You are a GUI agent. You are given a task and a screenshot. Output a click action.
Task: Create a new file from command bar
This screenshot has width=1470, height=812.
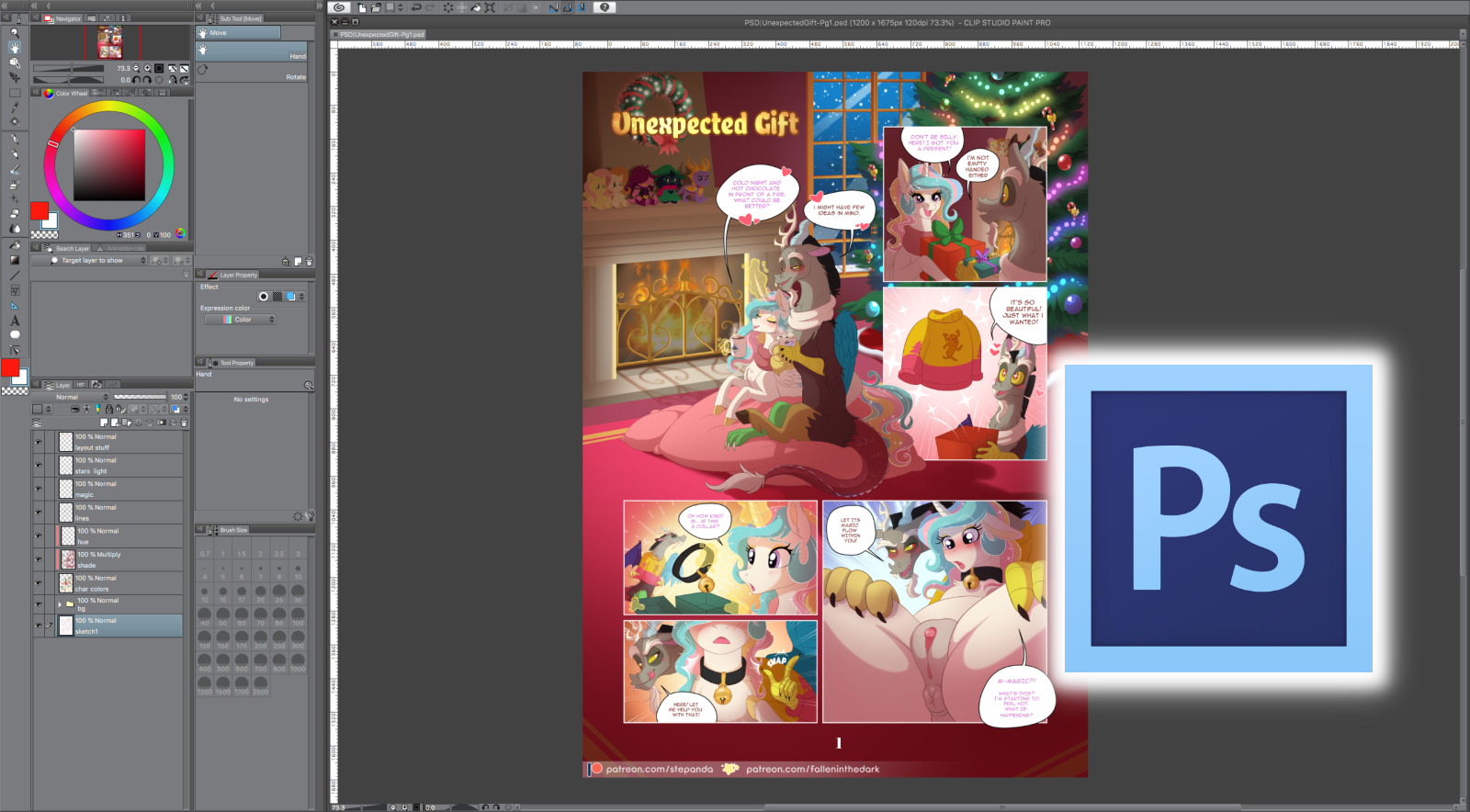362,7
